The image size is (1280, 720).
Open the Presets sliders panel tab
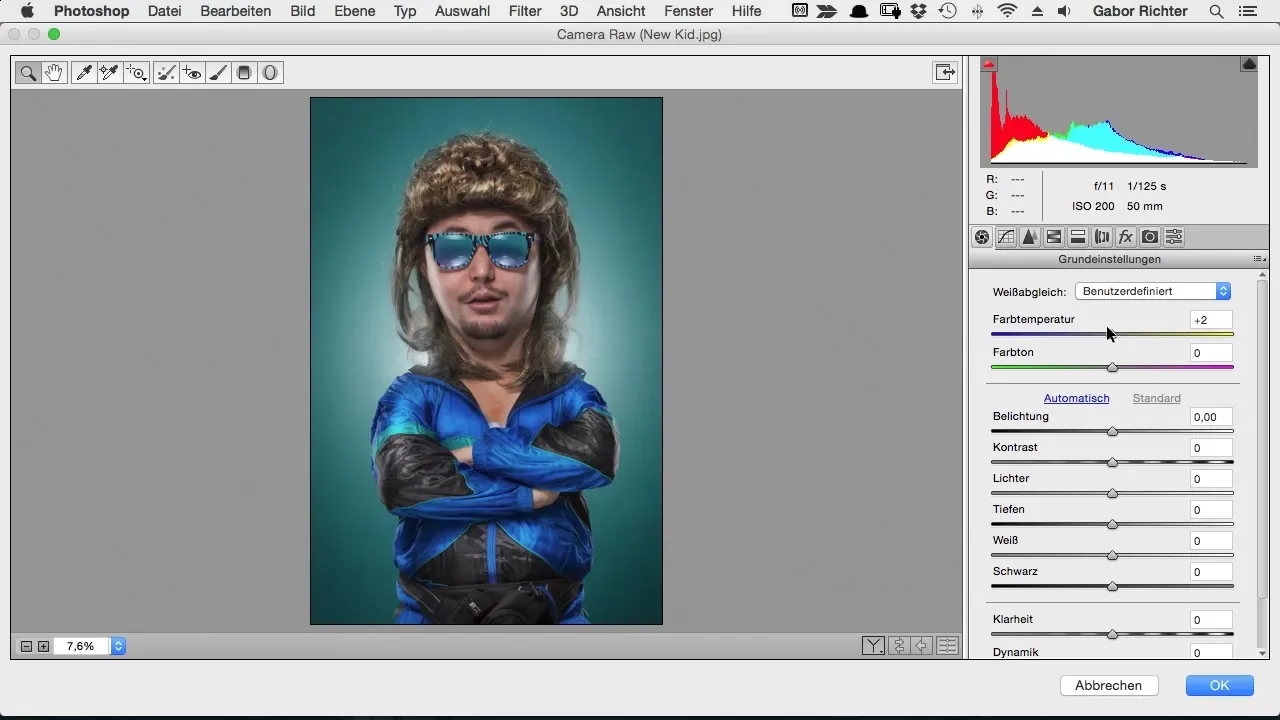coord(1174,237)
